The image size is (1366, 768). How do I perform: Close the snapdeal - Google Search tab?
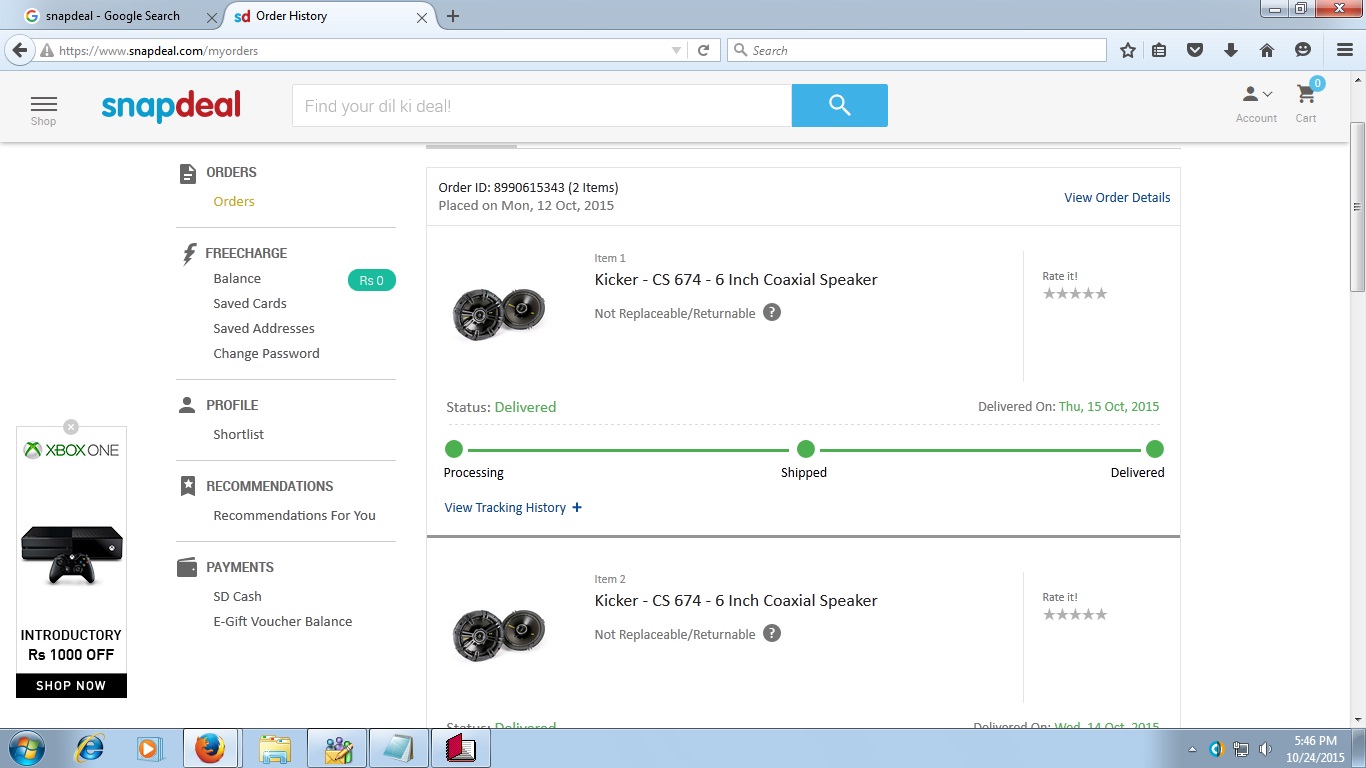tap(212, 17)
